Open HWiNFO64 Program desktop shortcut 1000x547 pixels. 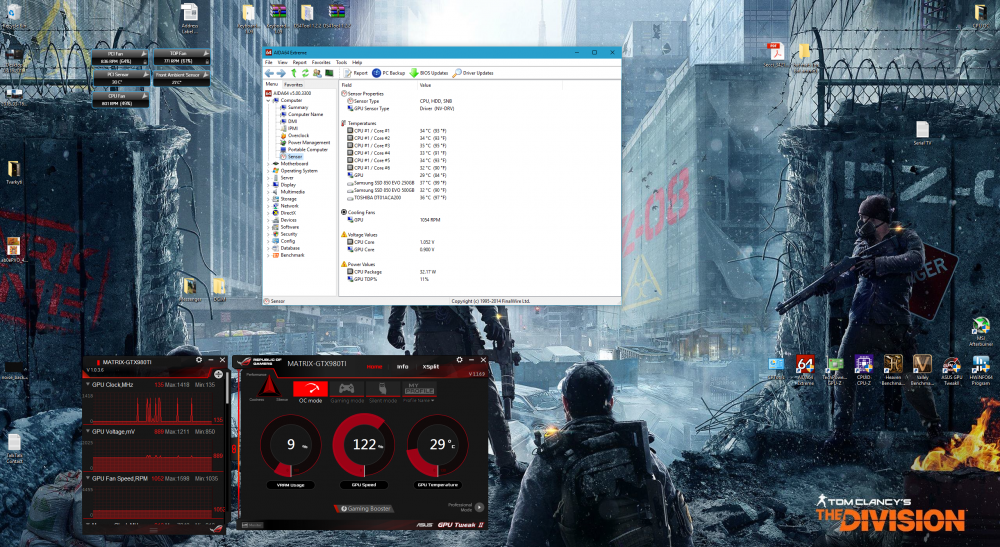coord(981,370)
